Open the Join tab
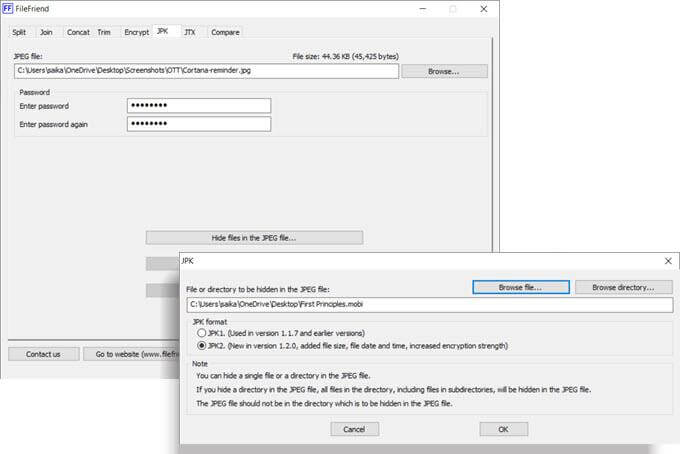680x454 pixels. 46,32
